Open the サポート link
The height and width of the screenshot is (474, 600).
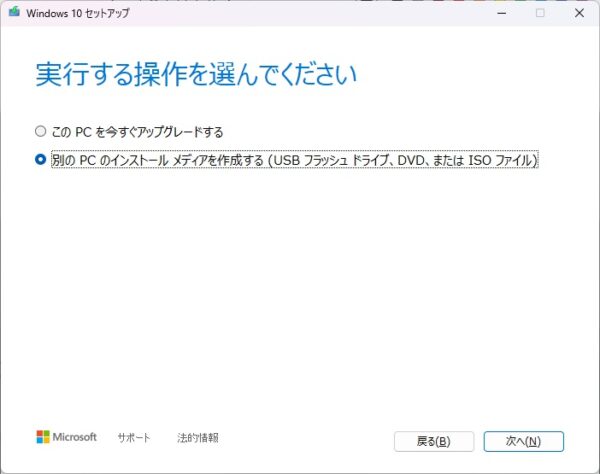(134, 438)
